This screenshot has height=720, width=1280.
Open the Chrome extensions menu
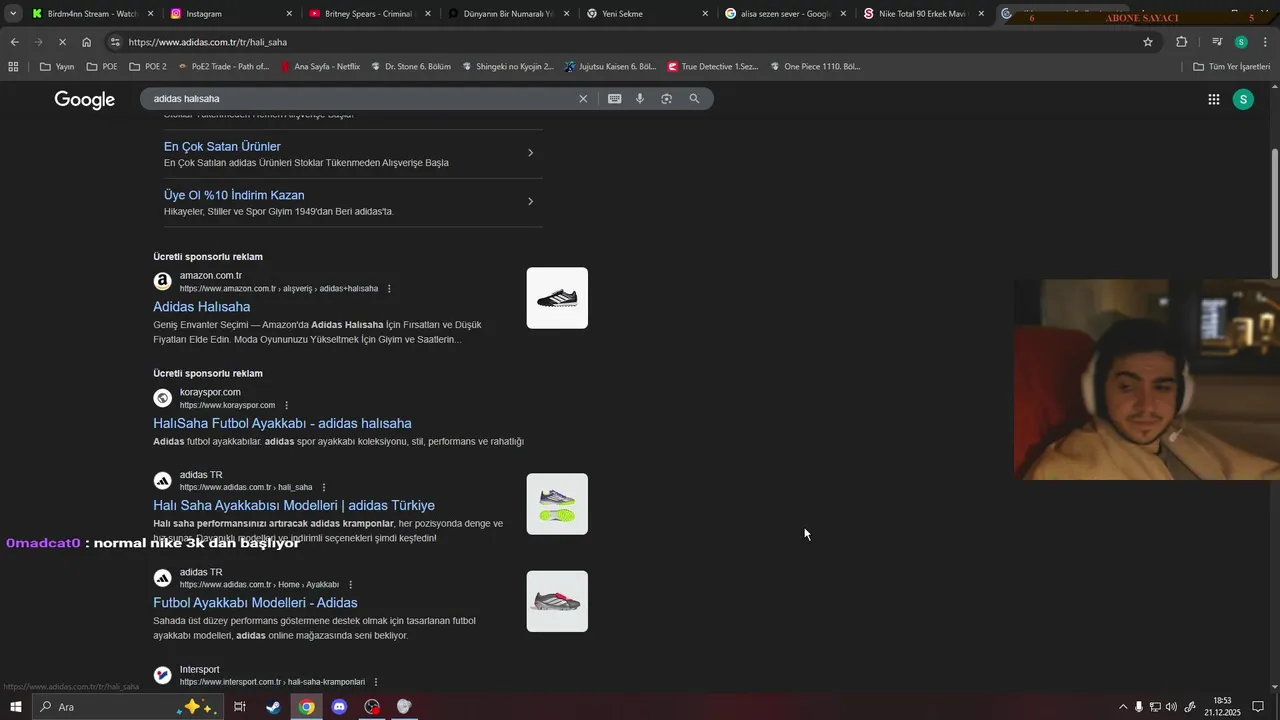pyautogui.click(x=1182, y=42)
